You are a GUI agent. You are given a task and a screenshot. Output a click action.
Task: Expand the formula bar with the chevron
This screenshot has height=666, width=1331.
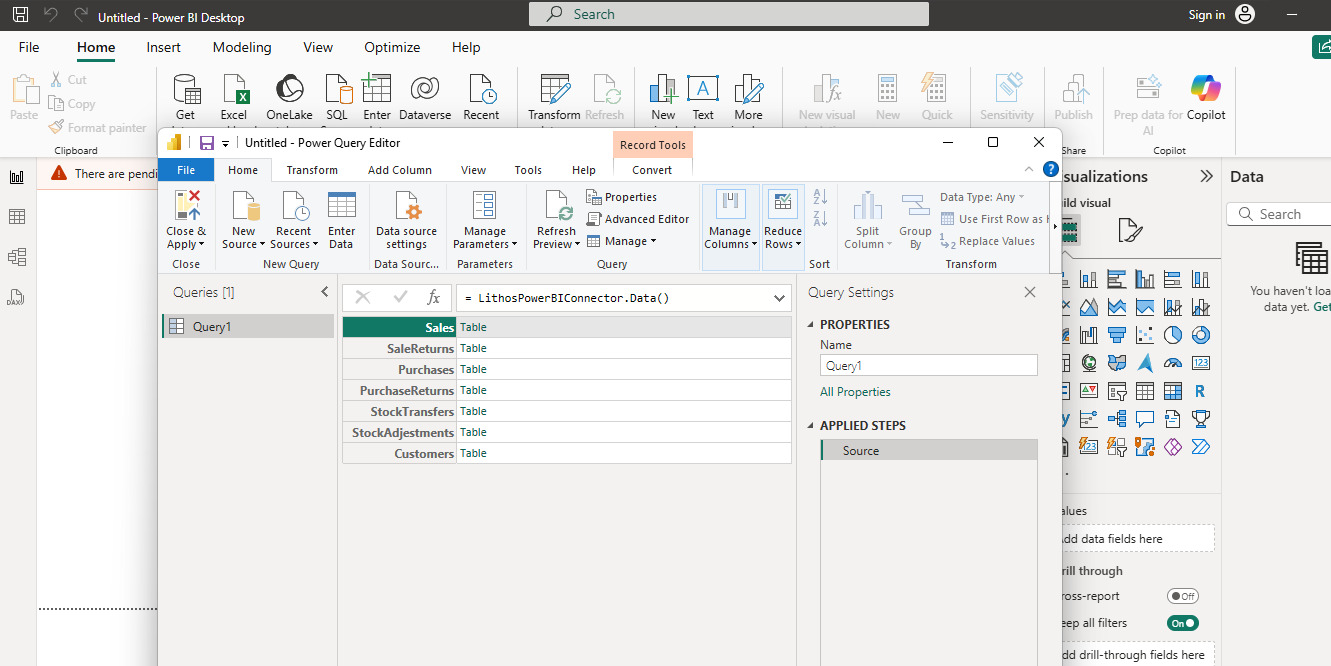click(x=780, y=298)
